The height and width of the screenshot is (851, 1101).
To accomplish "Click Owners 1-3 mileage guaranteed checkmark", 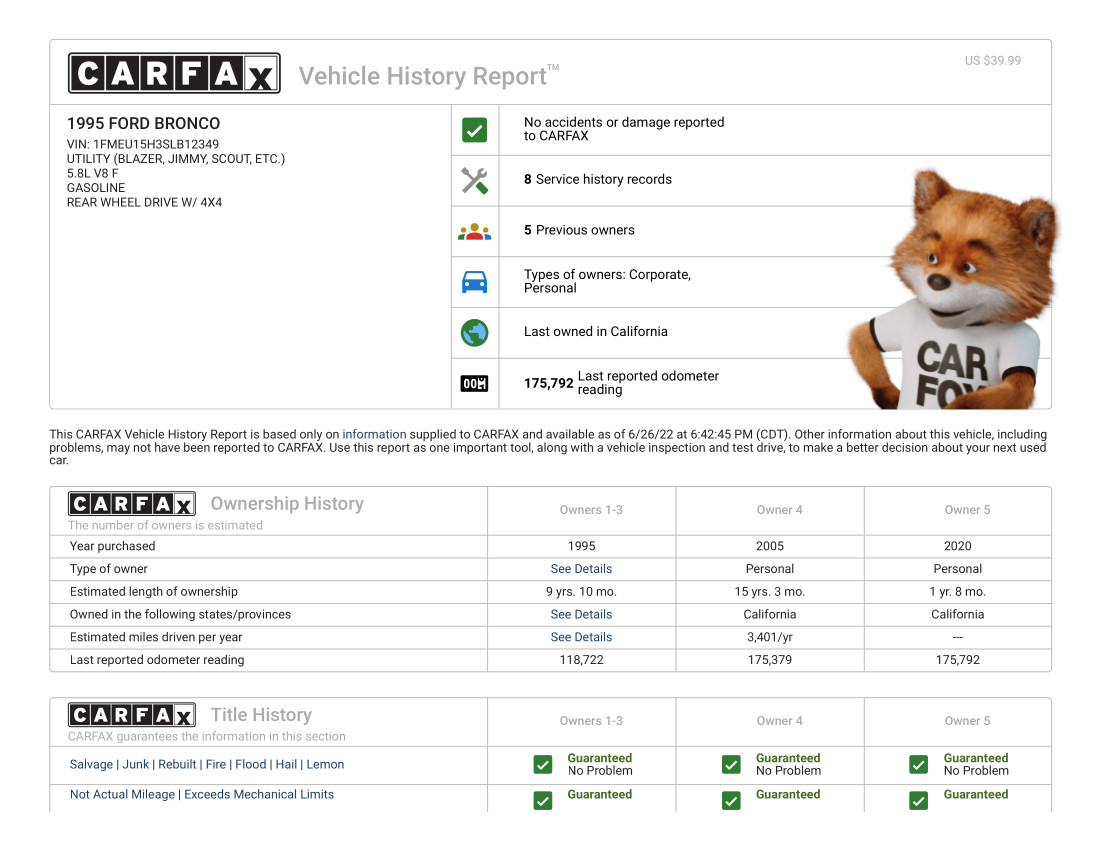I will click(543, 800).
